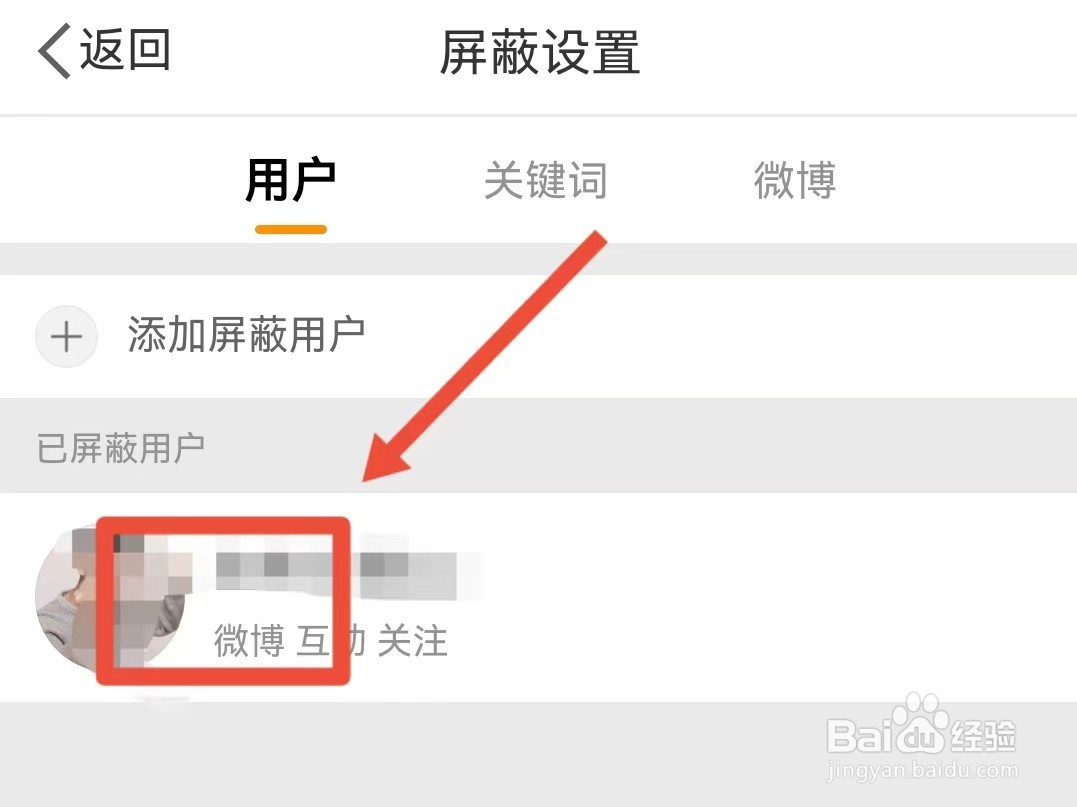Tap the 已屏蔽用户 section header
The height and width of the screenshot is (807, 1077).
(121, 448)
